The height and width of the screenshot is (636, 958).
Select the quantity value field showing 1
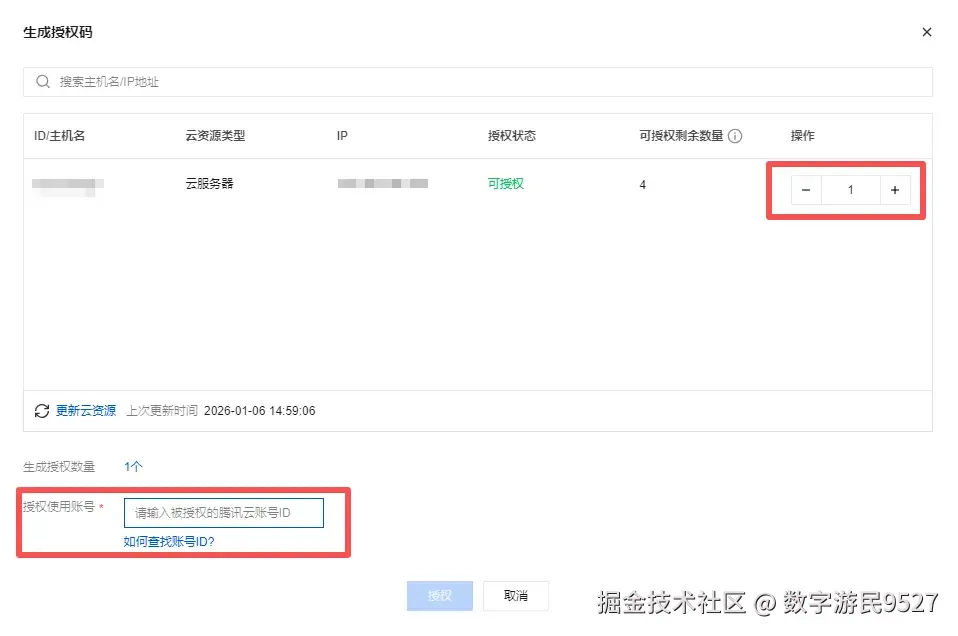(x=850, y=189)
